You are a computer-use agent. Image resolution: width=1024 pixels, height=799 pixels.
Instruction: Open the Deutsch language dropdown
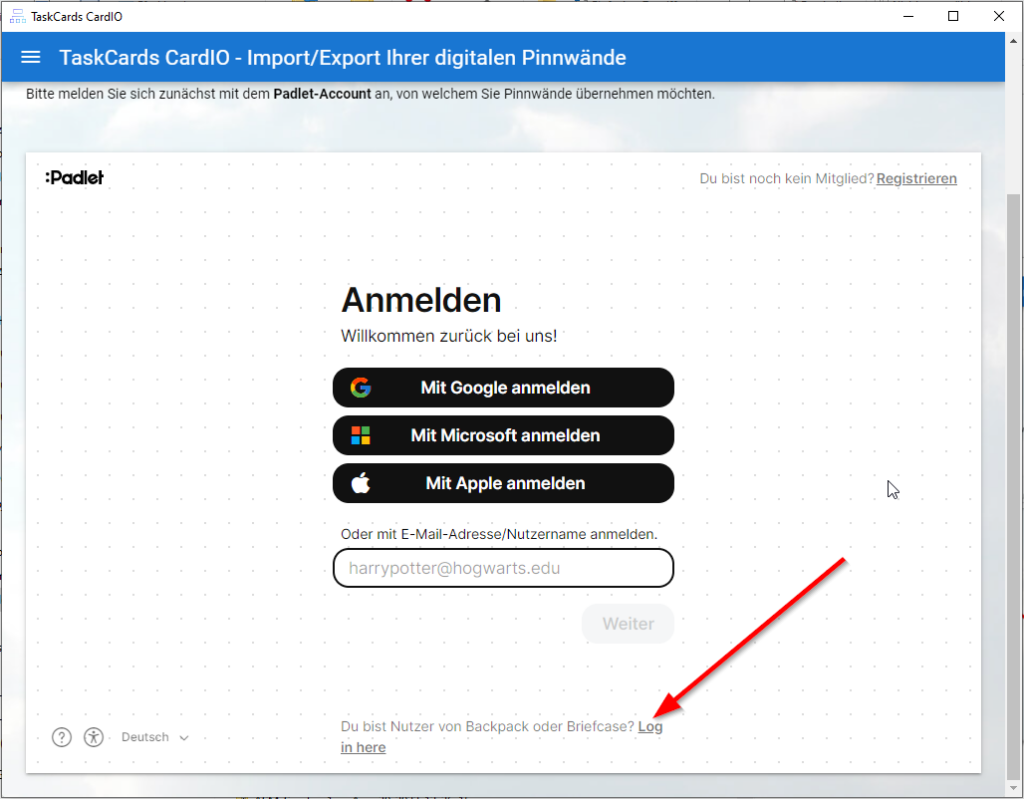click(x=155, y=737)
